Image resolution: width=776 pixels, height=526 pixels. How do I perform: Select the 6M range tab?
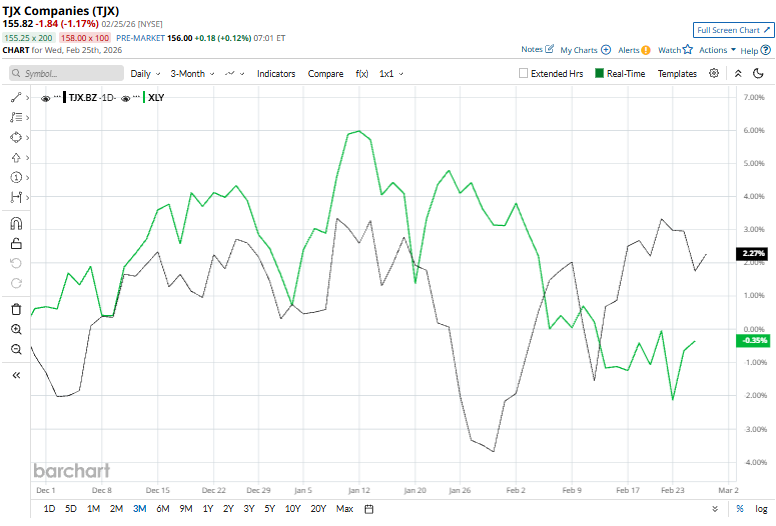(163, 509)
